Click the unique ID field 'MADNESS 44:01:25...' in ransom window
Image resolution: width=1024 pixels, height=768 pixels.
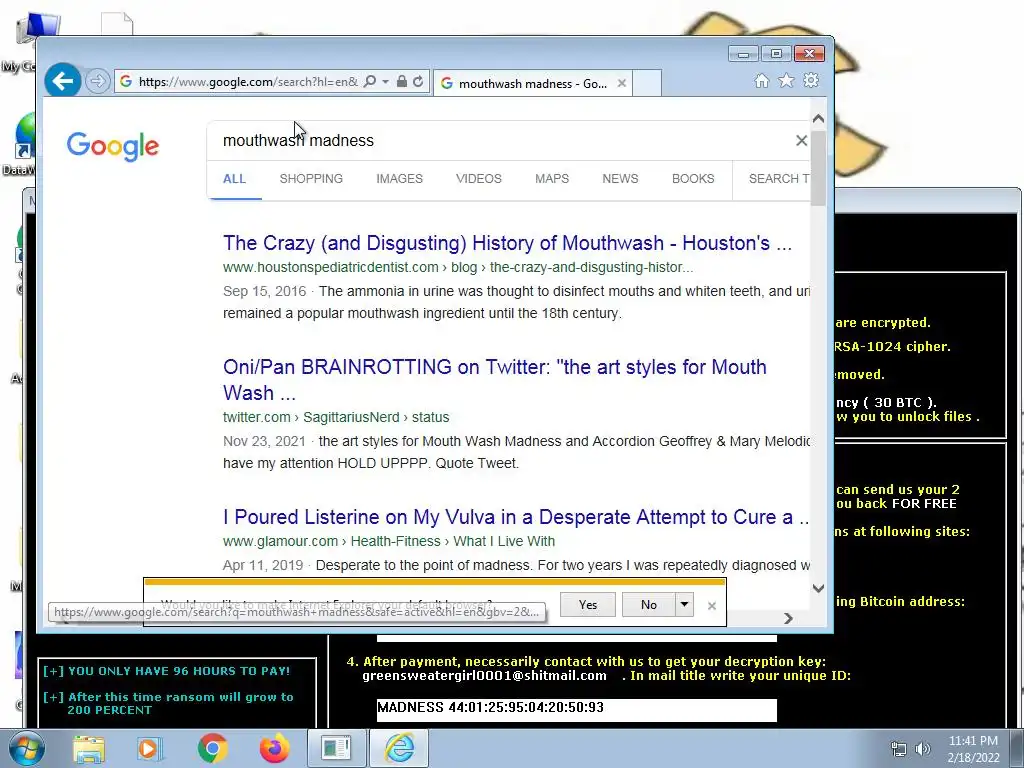click(x=577, y=709)
